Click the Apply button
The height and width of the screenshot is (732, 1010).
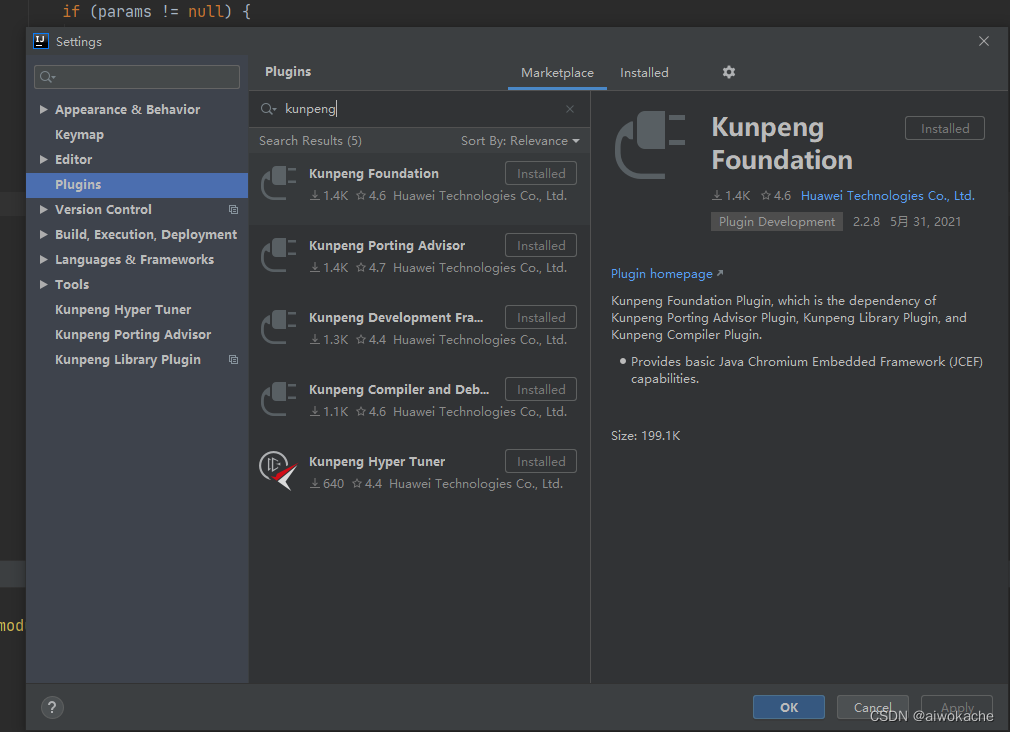pos(957,708)
